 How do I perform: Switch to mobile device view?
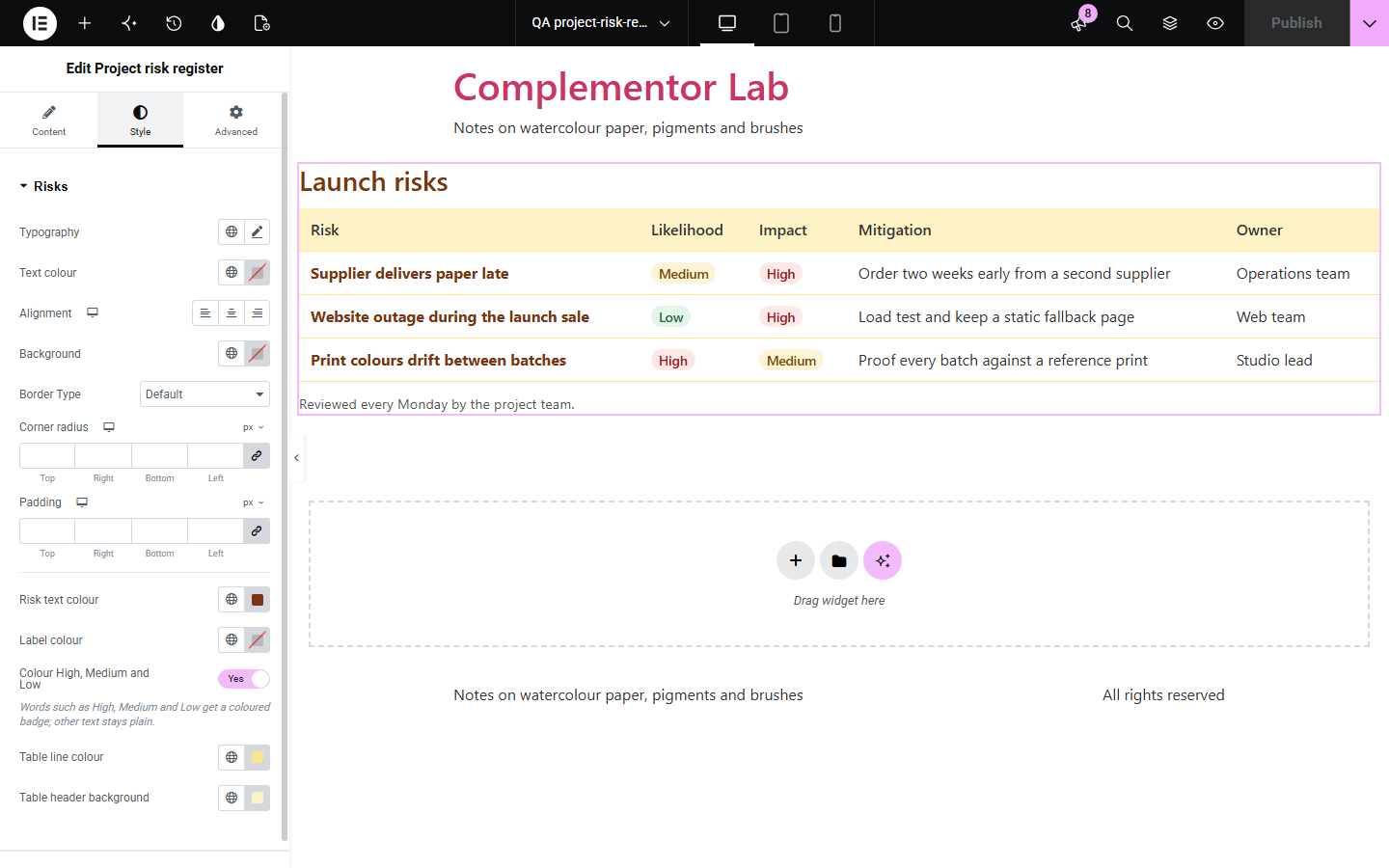click(x=835, y=23)
